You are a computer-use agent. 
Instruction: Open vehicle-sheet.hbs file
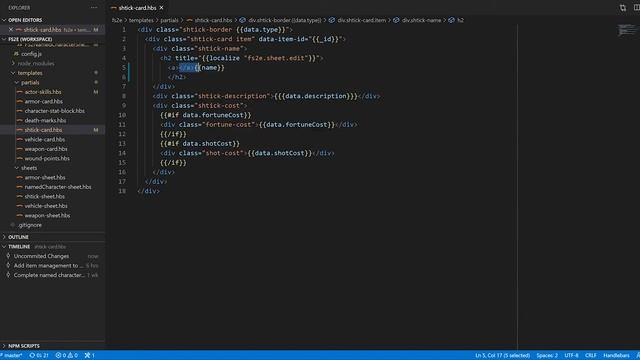46,206
